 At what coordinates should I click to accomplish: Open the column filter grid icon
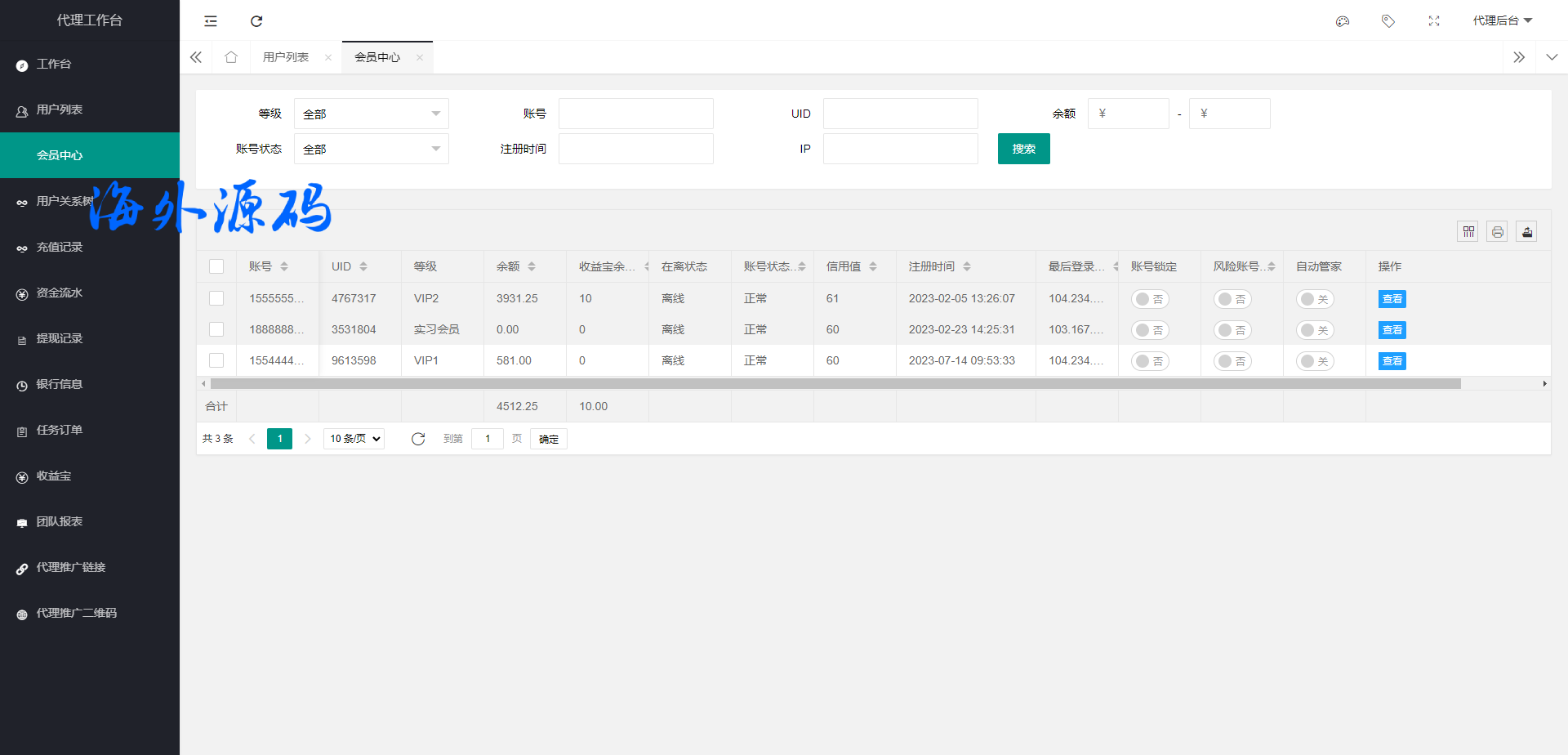point(1468,232)
